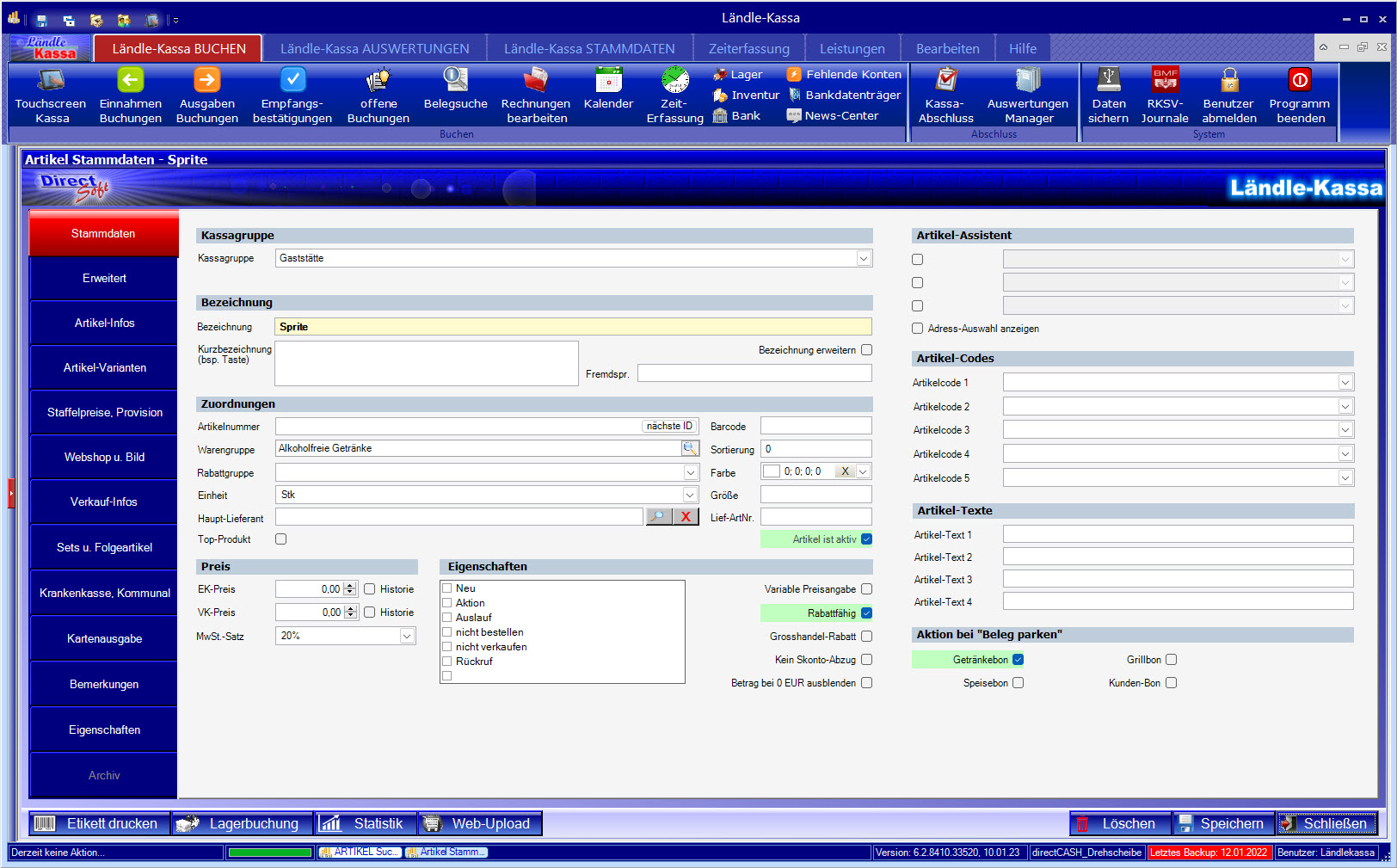The width and height of the screenshot is (1397, 868).
Task: Click the Einnahmen Buchungen green arrow icon
Action: point(130,81)
